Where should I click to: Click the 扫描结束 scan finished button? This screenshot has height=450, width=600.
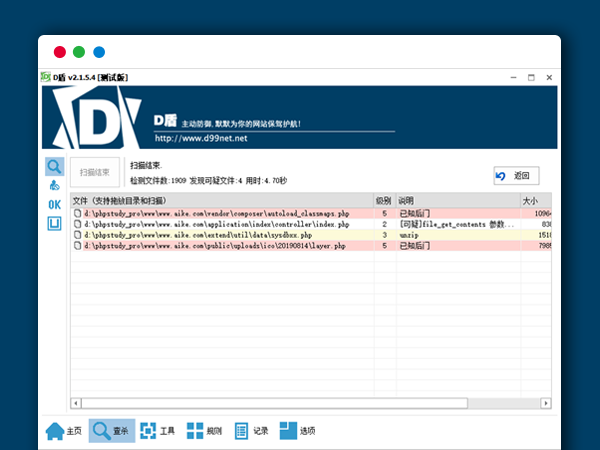[x=95, y=172]
